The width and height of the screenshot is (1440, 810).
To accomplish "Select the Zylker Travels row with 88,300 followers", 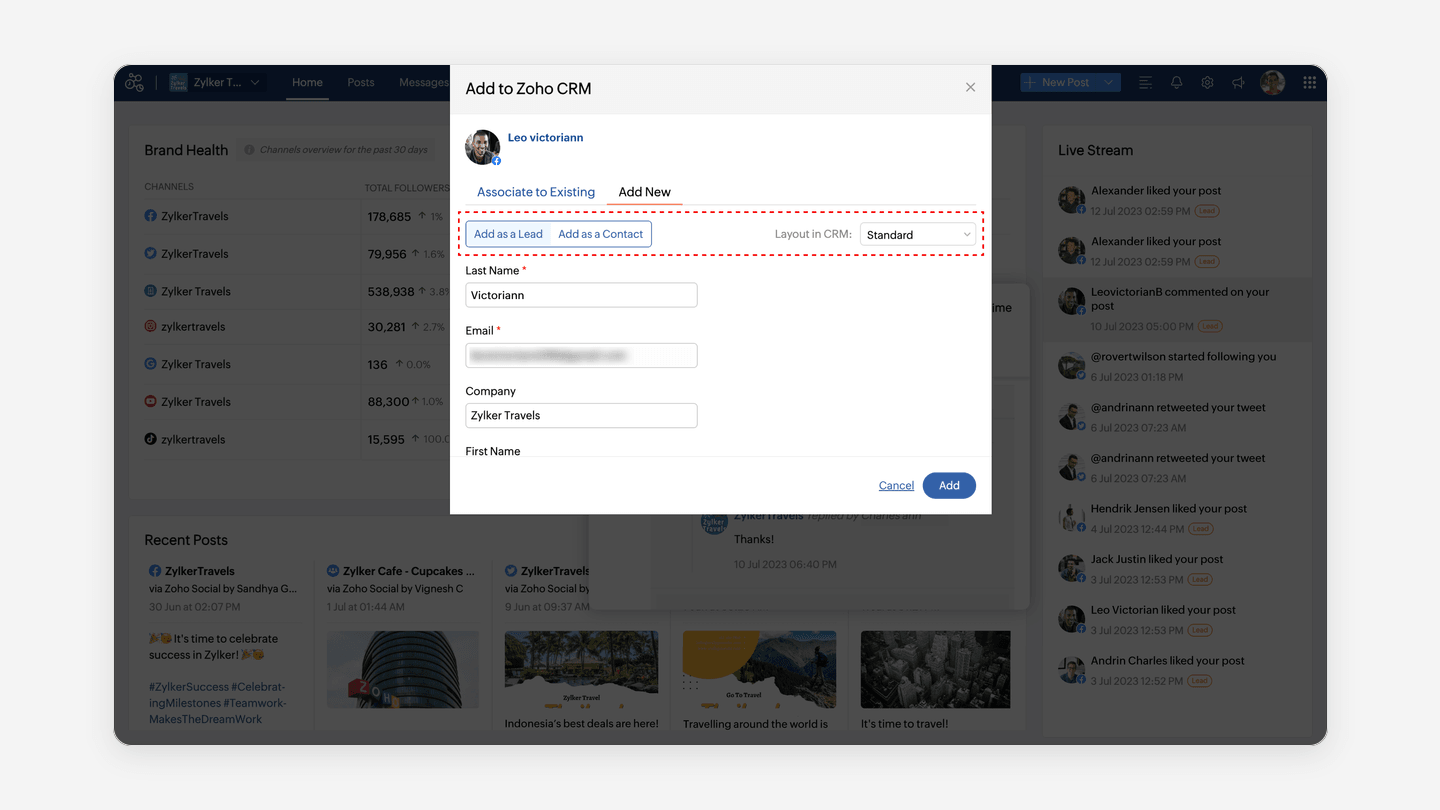I will pos(297,402).
